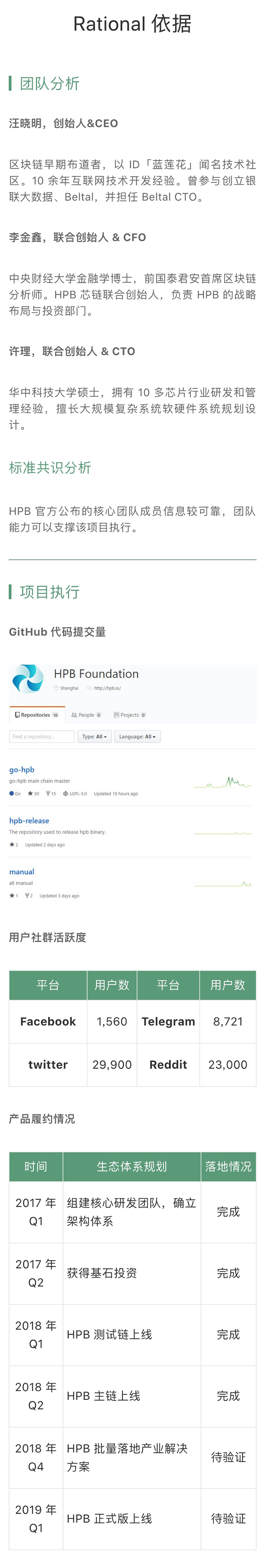This screenshot has width=266, height=1568.
Task: Click the Facebook table cell
Action: point(48,1021)
